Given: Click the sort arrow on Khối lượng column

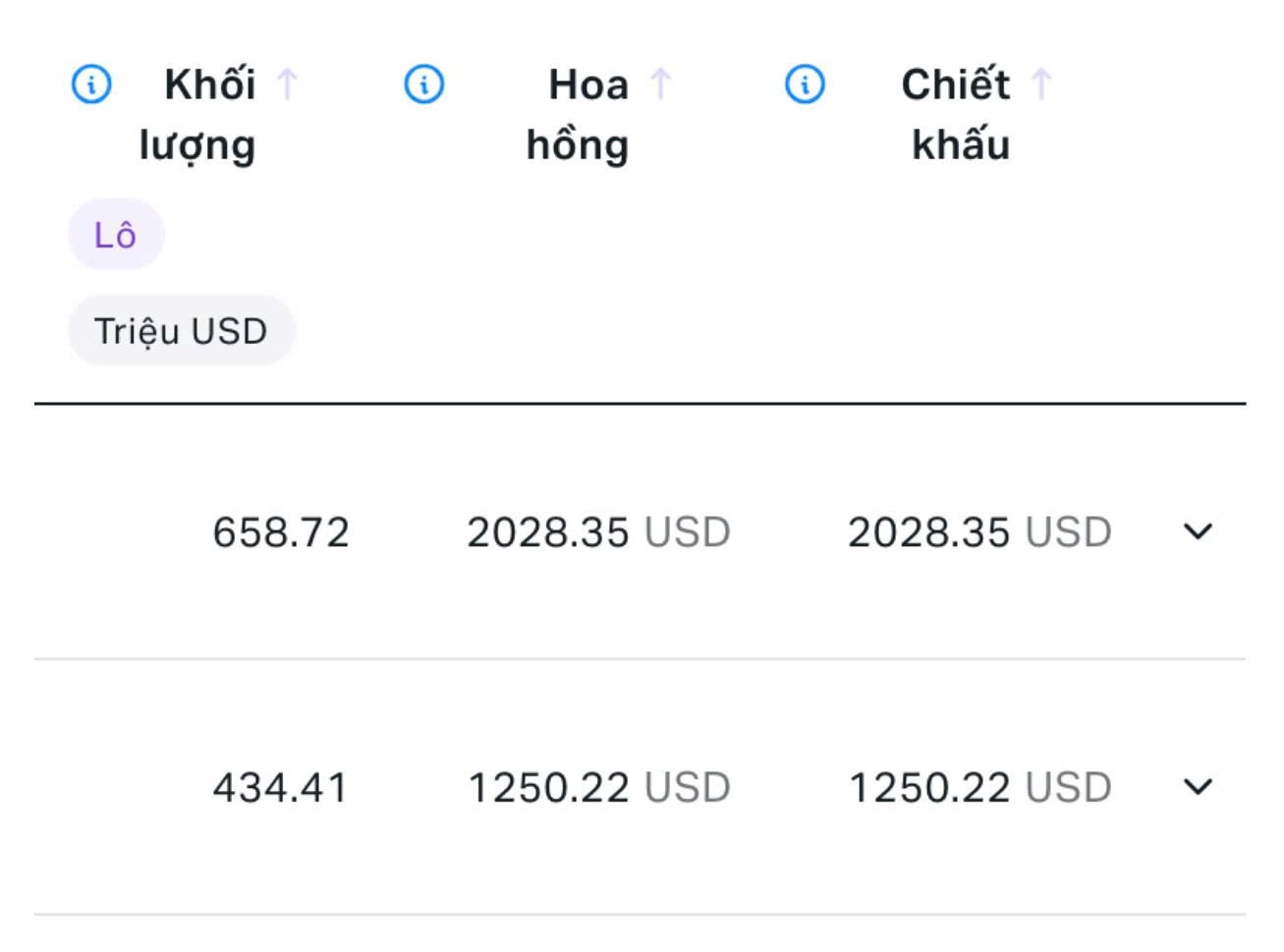Looking at the screenshot, I should pos(285,84).
